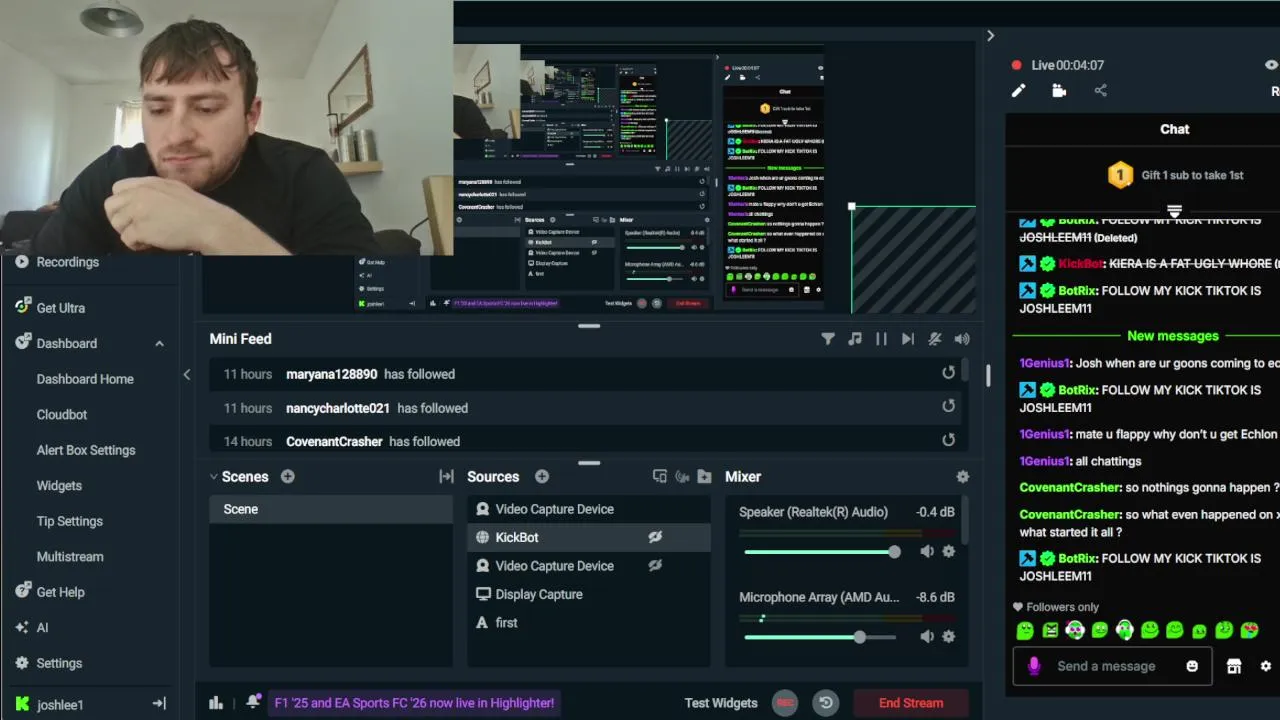Replay the maryana128890 follow alert
Screen dimensions: 1280x720
pos(948,373)
